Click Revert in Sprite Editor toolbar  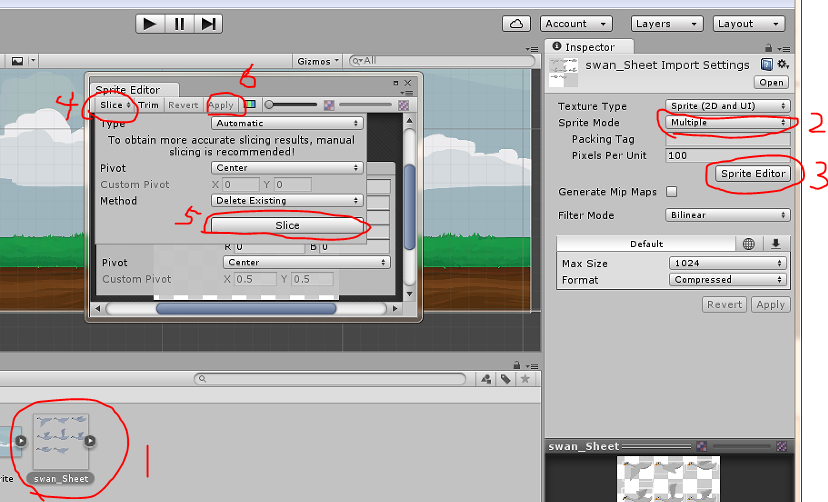(x=183, y=105)
